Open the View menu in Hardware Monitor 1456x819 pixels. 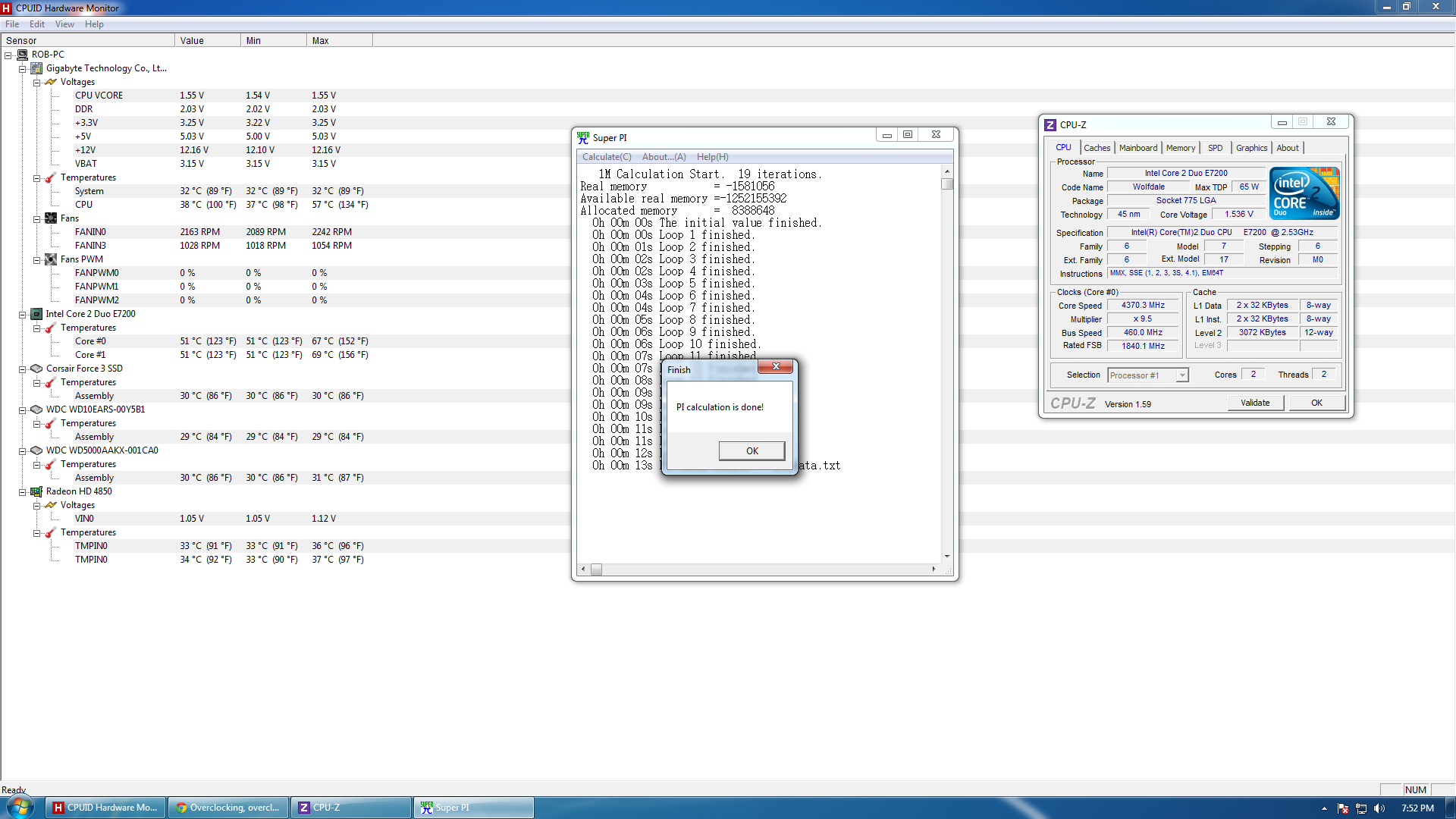(x=64, y=24)
